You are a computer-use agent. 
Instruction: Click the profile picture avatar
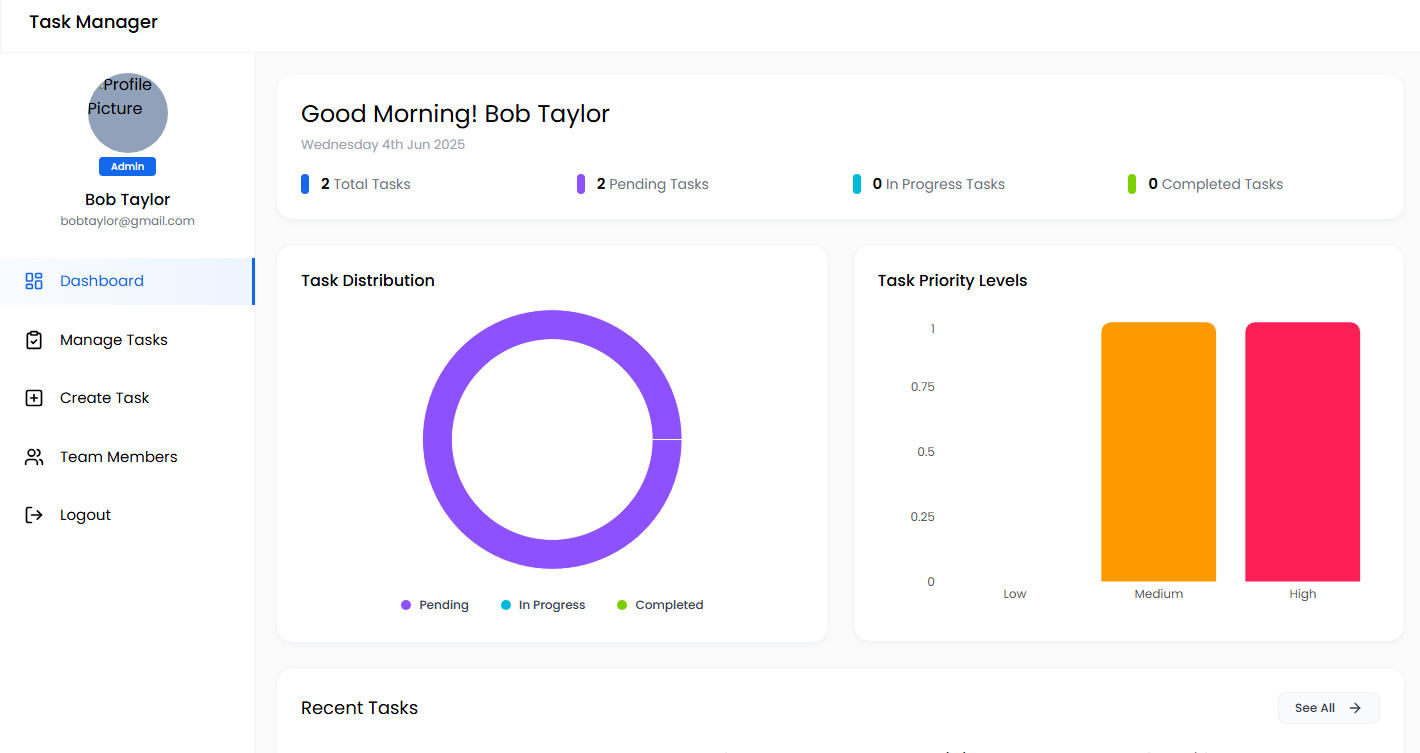coord(127,112)
